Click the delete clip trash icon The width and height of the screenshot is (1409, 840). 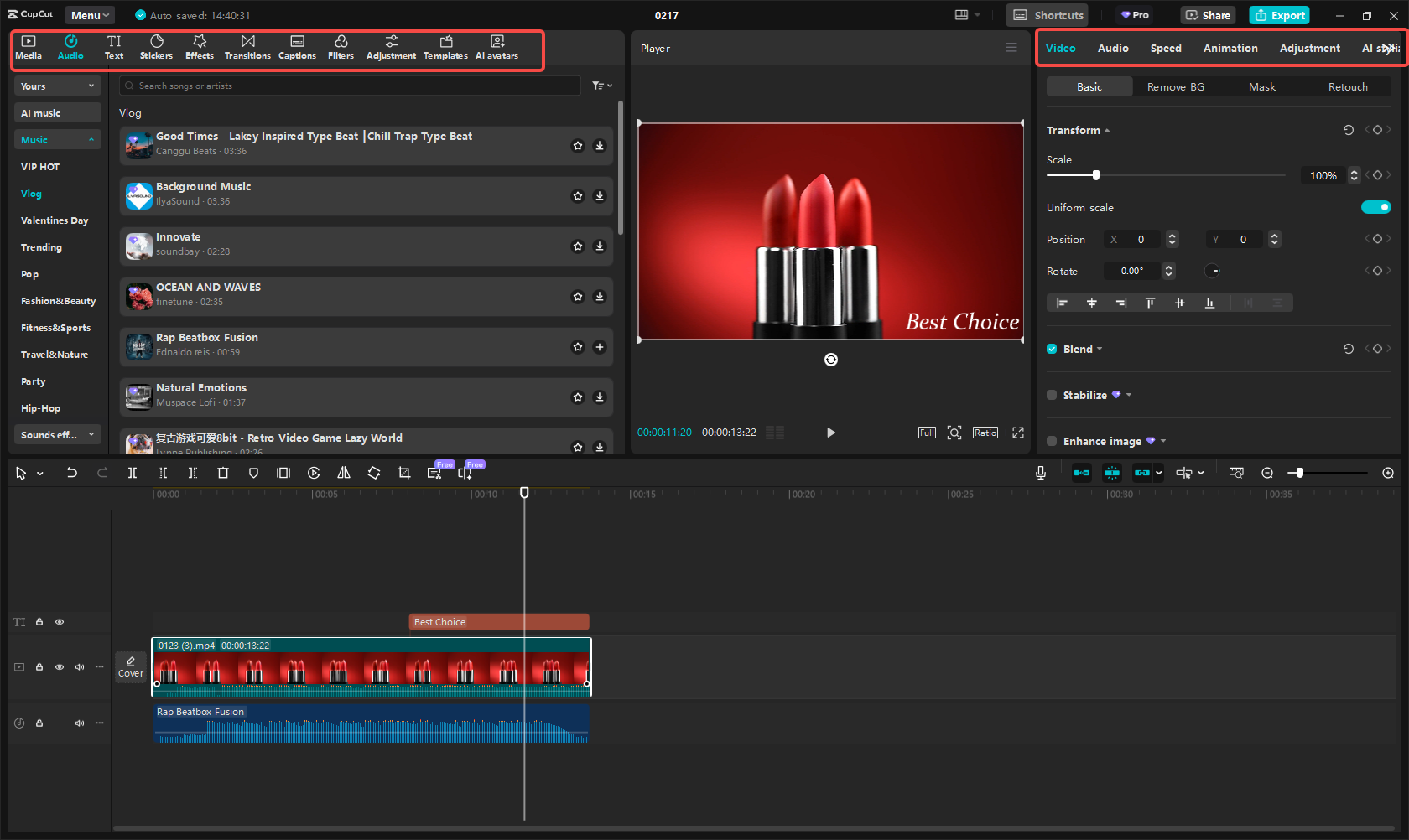click(223, 473)
